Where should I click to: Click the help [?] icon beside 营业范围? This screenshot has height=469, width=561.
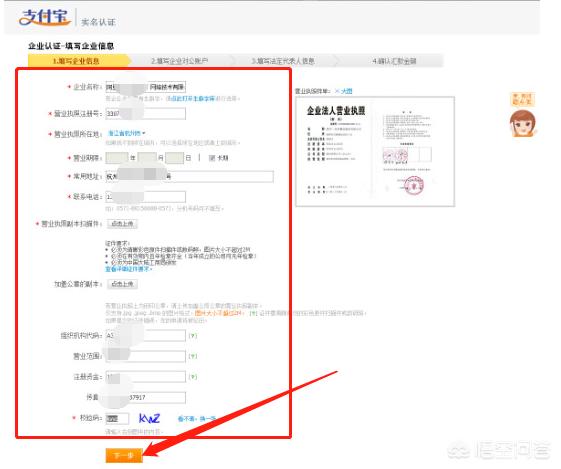pos(193,356)
